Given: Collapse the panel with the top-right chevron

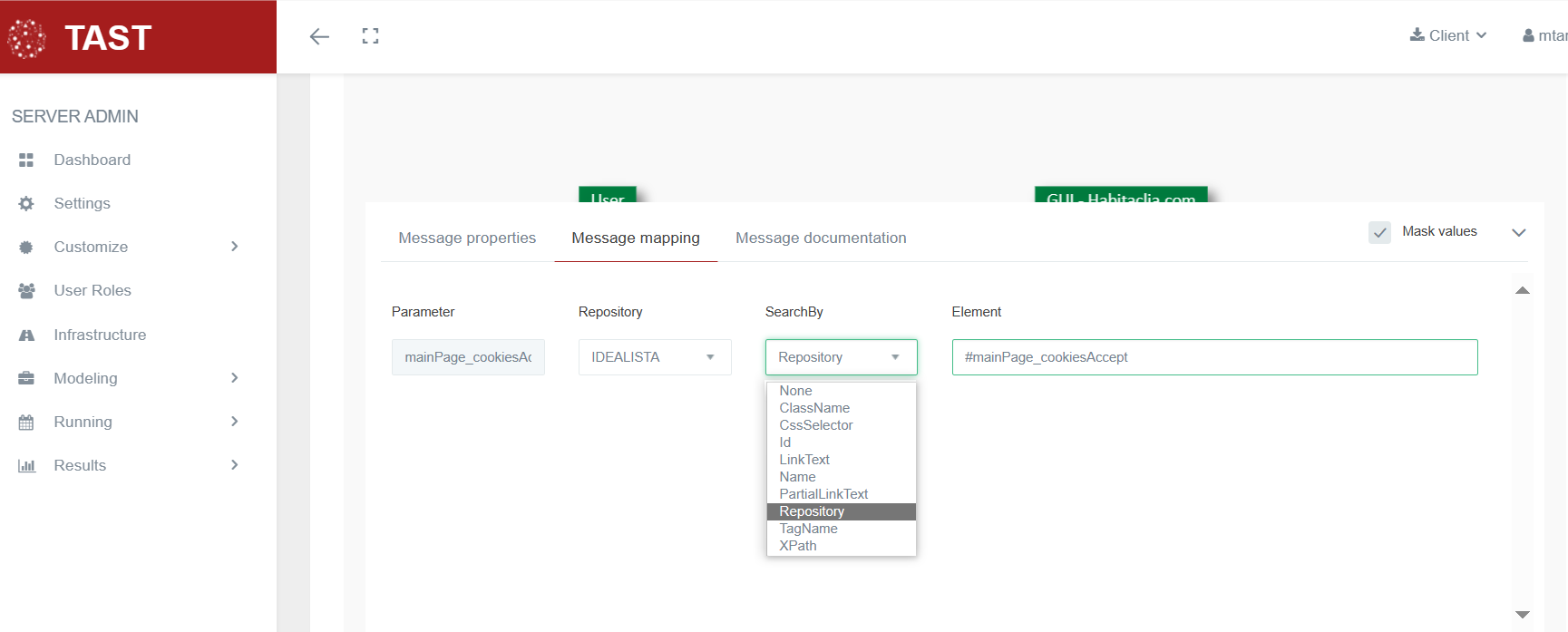Looking at the screenshot, I should coord(1518,233).
